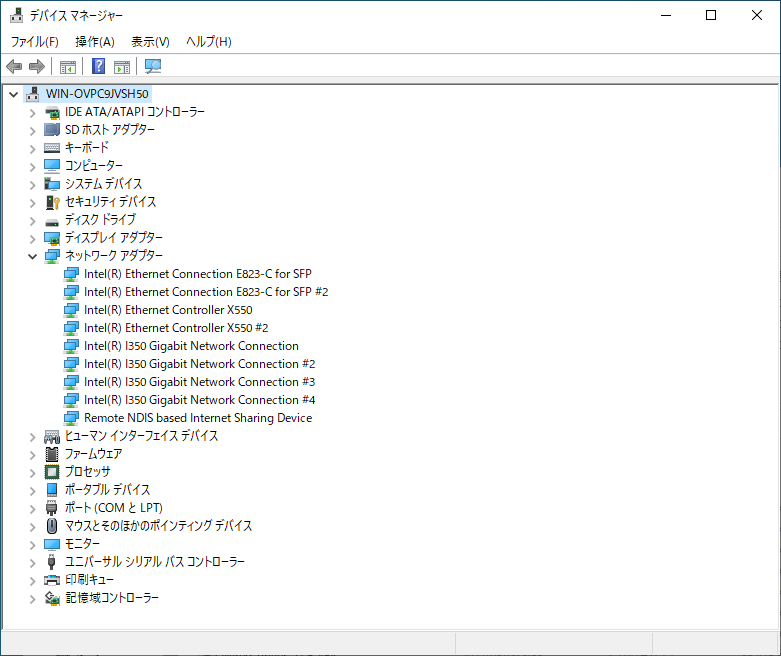
Task: Click the ポート (COM と LPT) icon
Action: tap(52, 508)
